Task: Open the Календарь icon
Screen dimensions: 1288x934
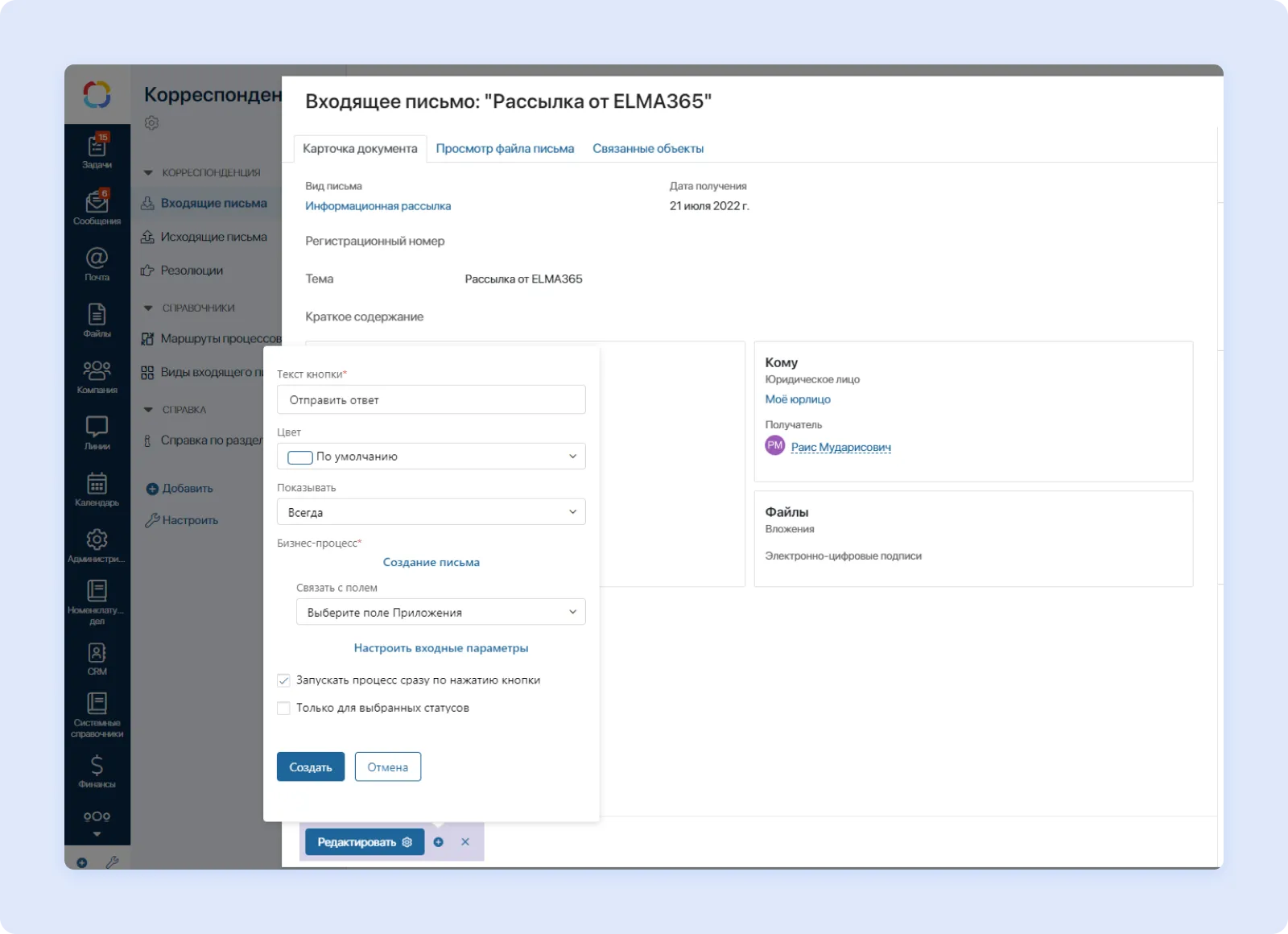Action: tap(97, 488)
